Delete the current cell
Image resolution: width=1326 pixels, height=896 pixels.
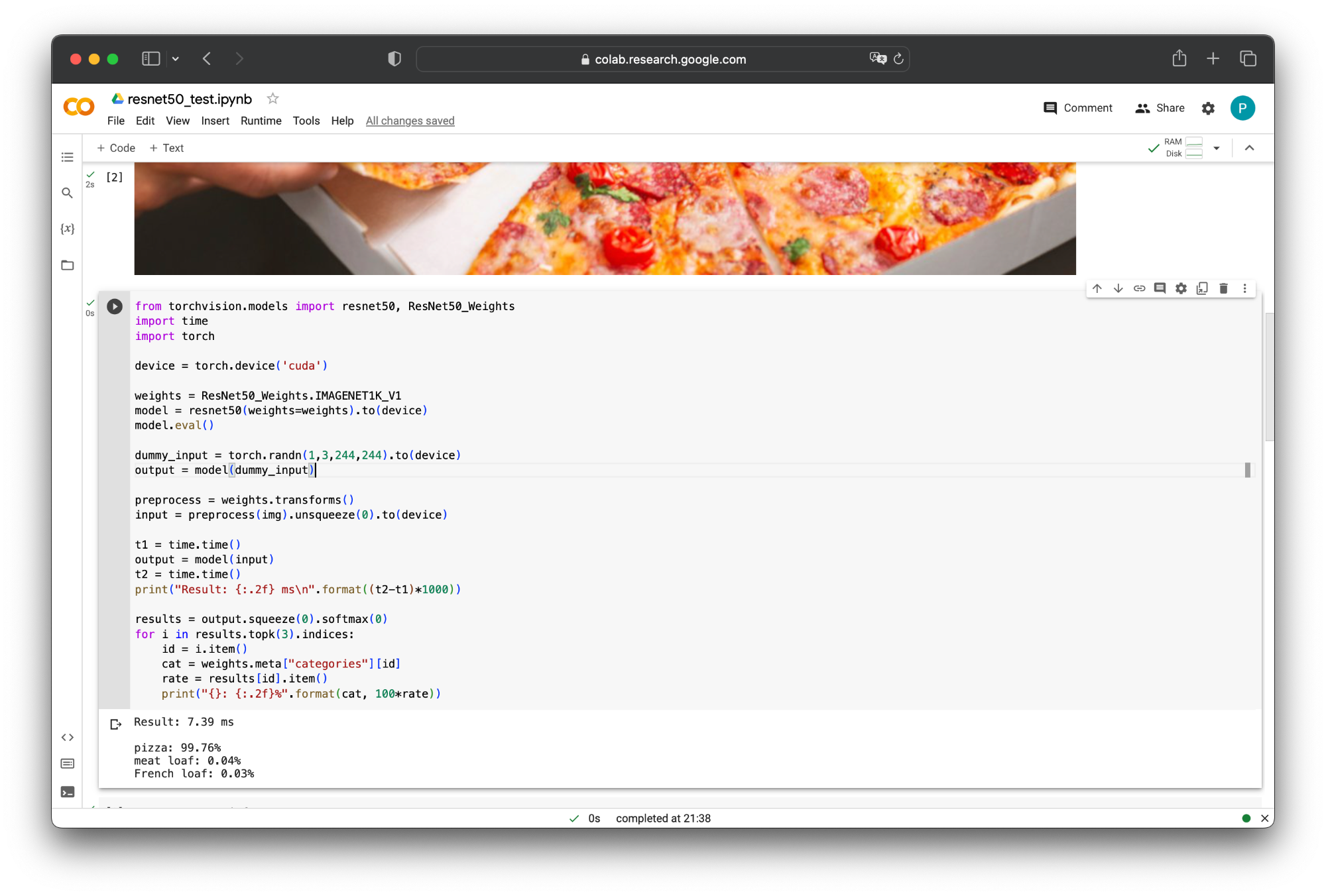(1223, 288)
